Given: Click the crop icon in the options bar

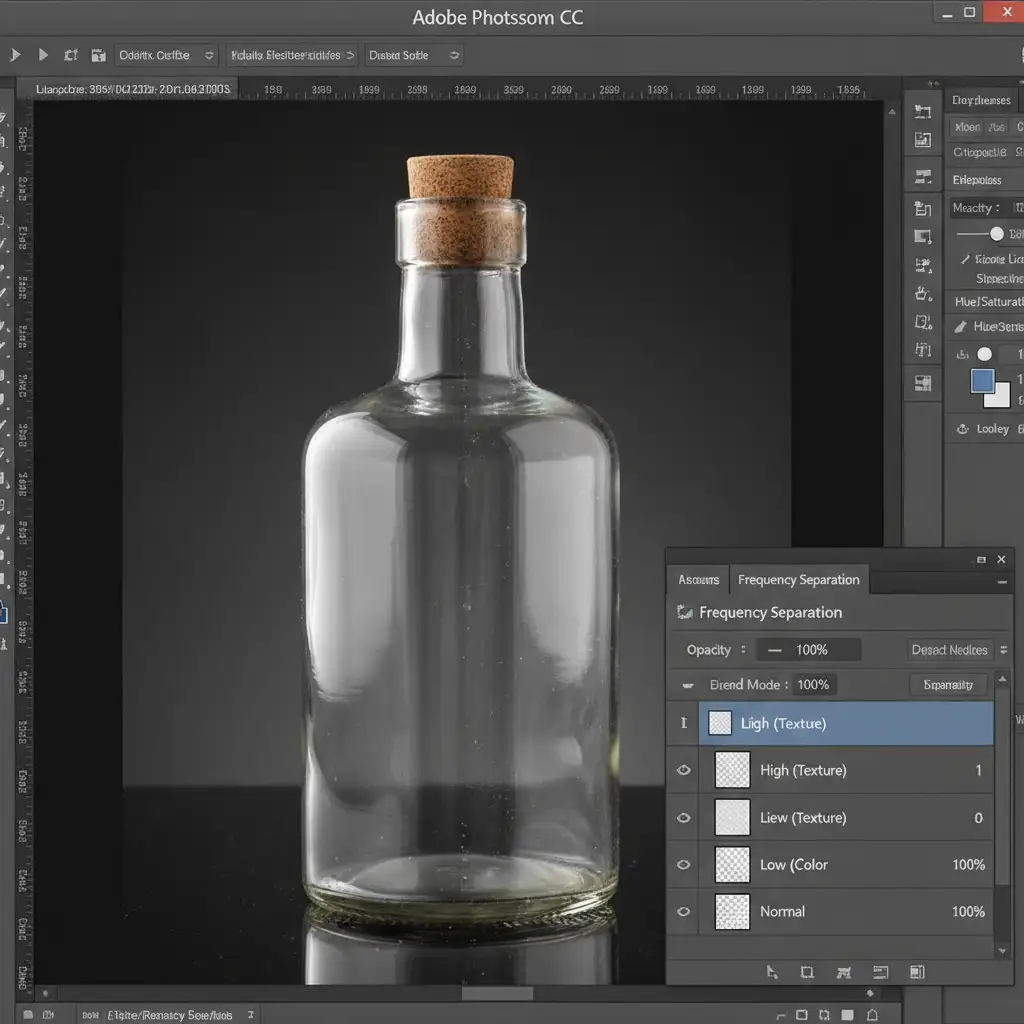Looking at the screenshot, I should pyautogui.click(x=71, y=55).
